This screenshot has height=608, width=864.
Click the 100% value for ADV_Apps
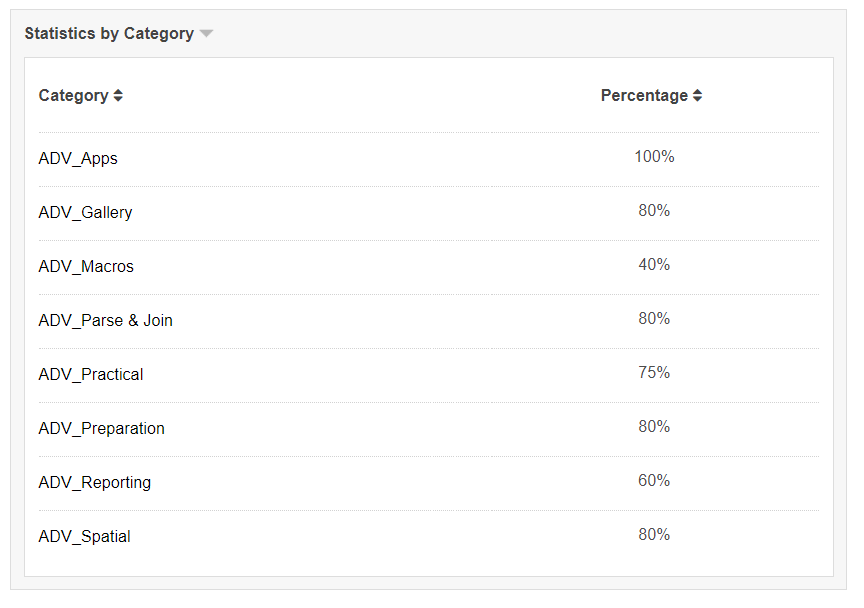click(x=654, y=157)
